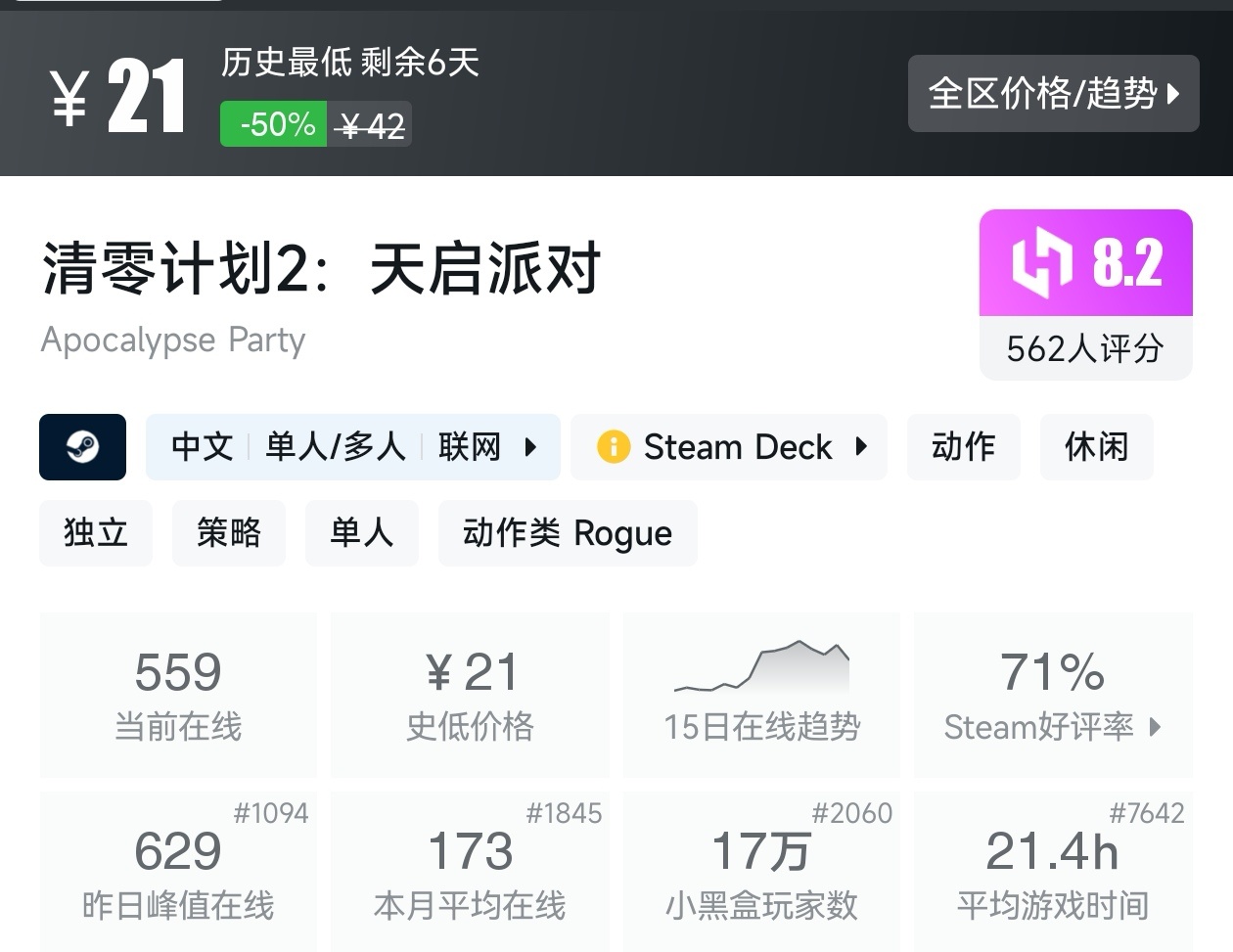Click the Steam Deck yellow info icon
The width and height of the screenshot is (1233, 952).
point(614,447)
